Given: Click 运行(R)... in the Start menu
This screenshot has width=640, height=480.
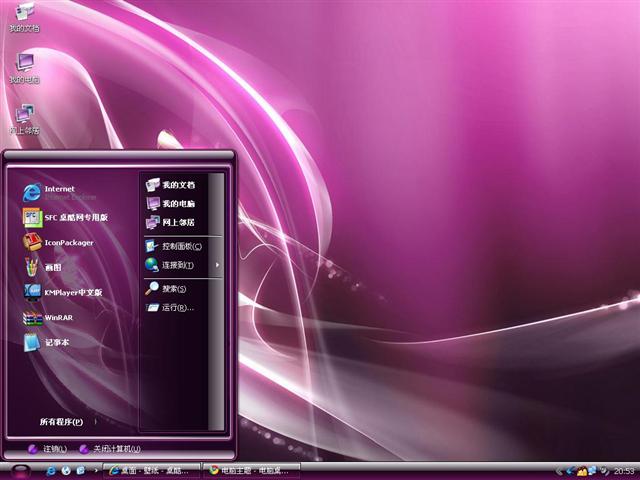Looking at the screenshot, I should [x=177, y=308].
